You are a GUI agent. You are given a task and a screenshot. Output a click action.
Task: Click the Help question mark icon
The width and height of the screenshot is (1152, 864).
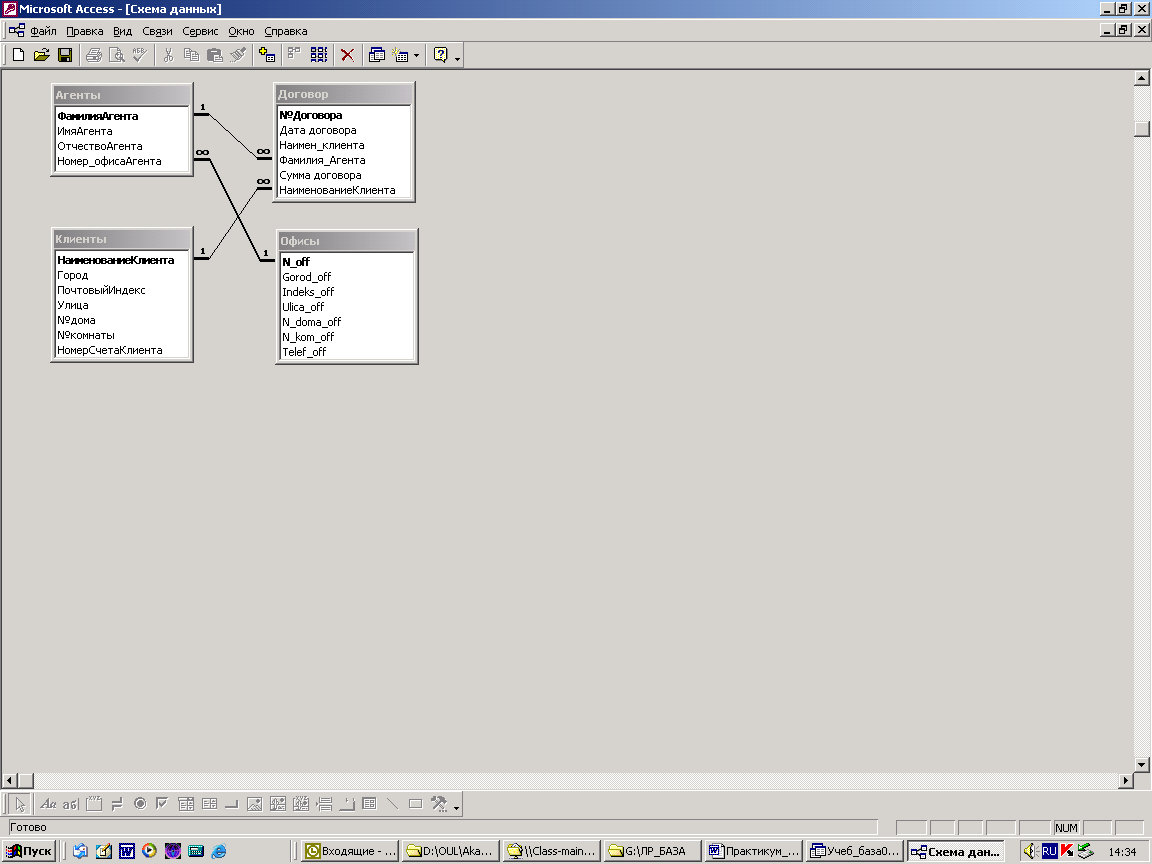[440, 55]
